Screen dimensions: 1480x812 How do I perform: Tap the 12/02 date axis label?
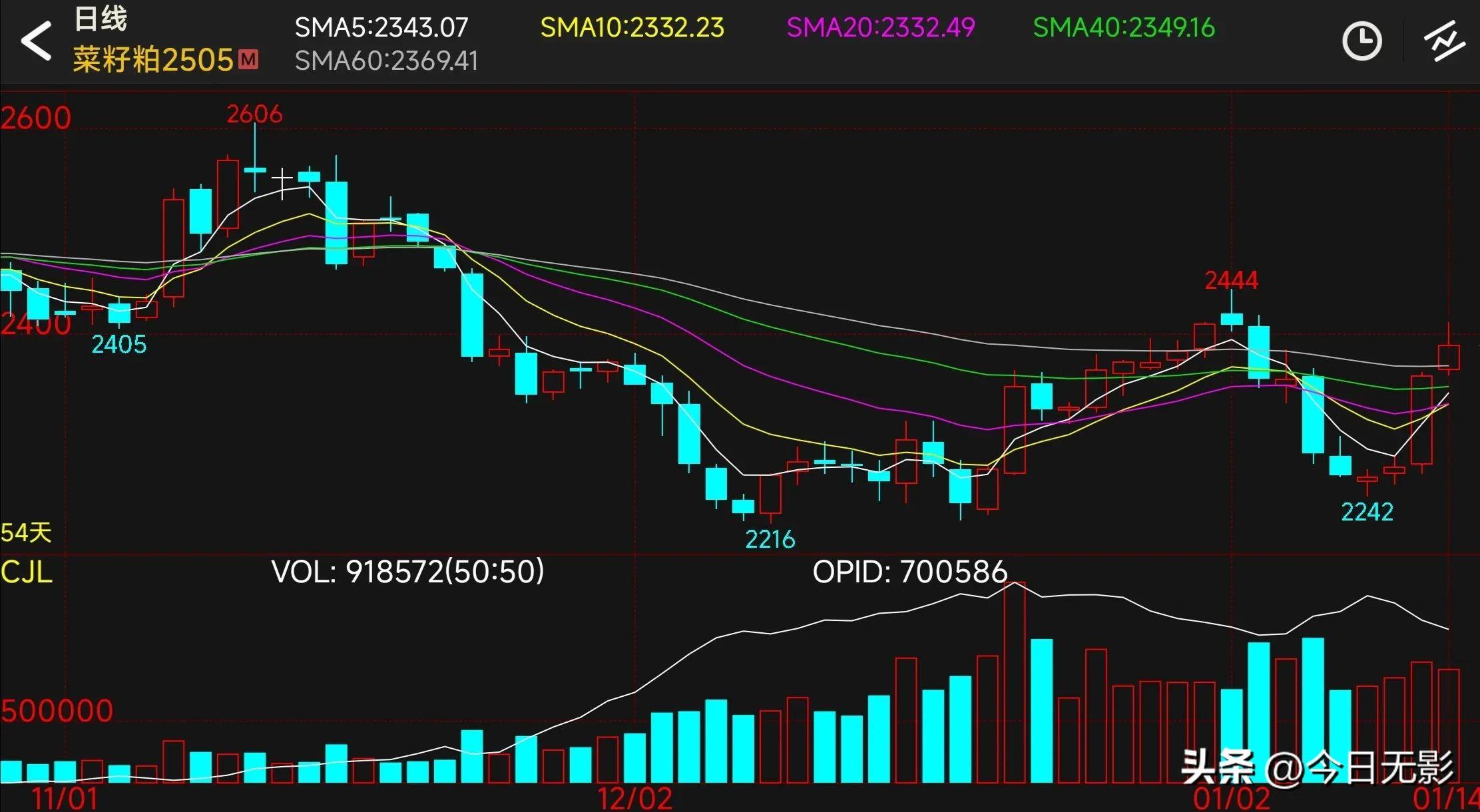pyautogui.click(x=634, y=799)
